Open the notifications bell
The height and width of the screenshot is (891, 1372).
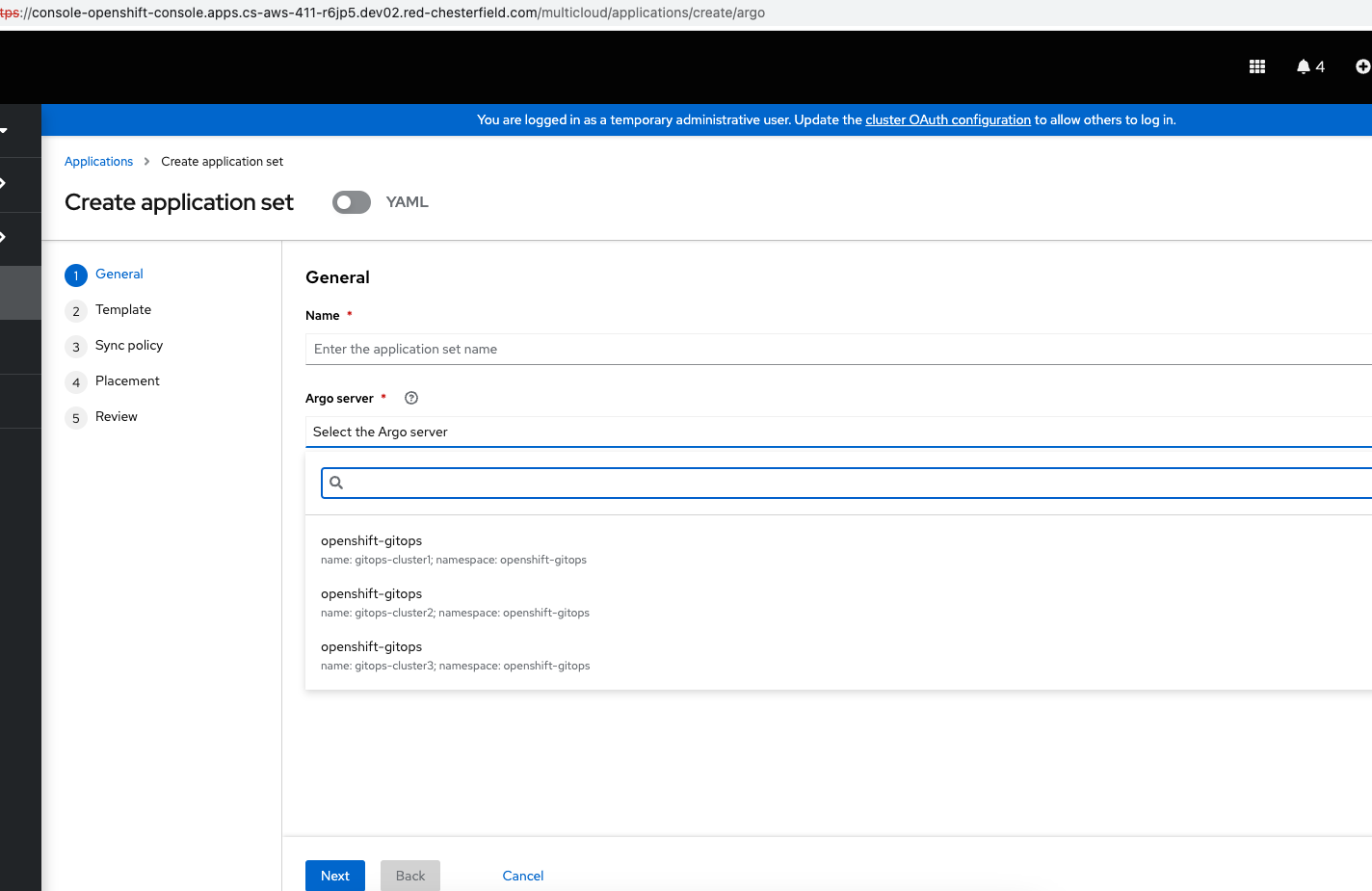pyautogui.click(x=1310, y=66)
